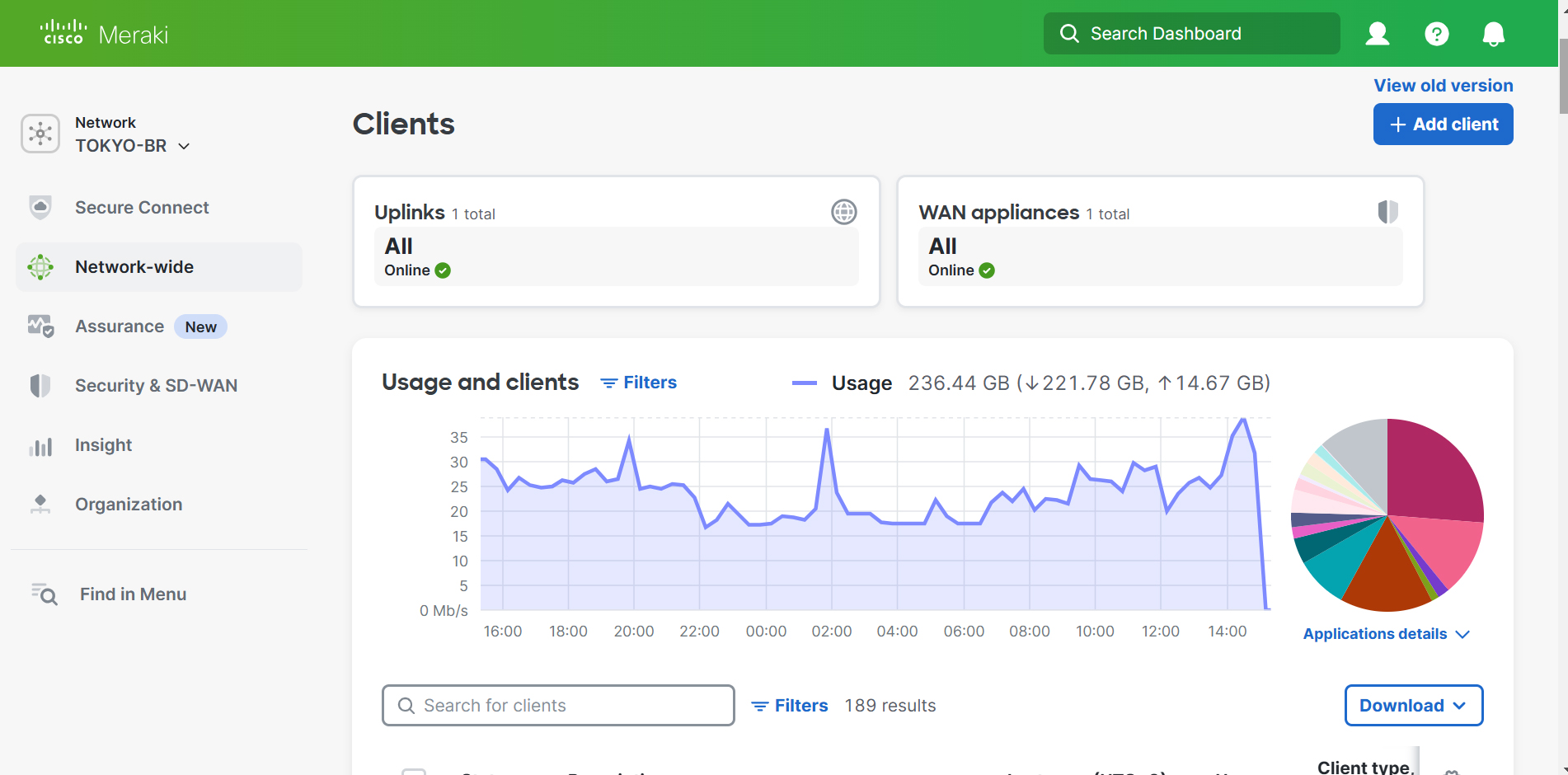Expand Applications details below pie chart
1568x775 pixels.
pyautogui.click(x=1386, y=634)
